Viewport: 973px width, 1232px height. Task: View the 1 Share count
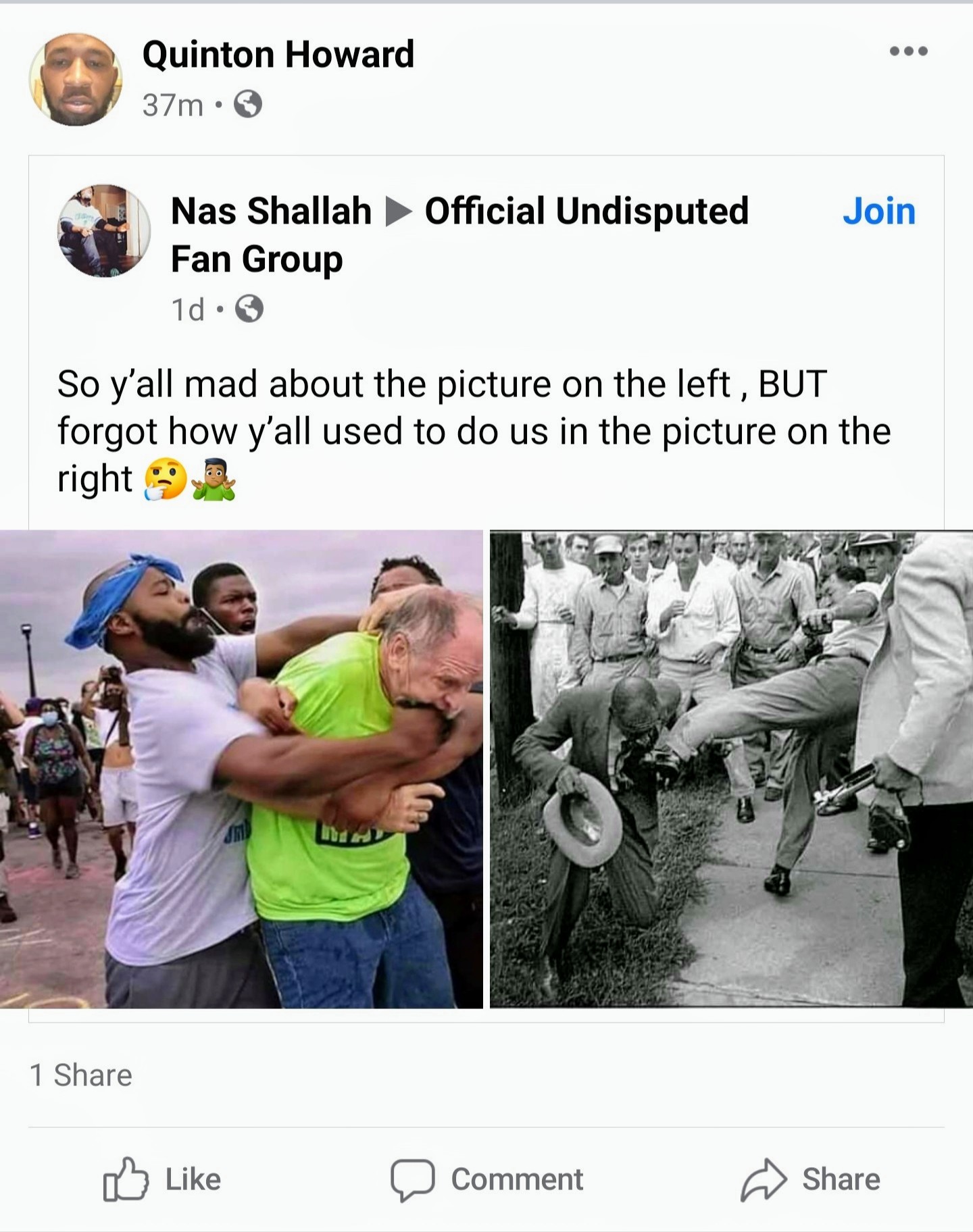[81, 1075]
